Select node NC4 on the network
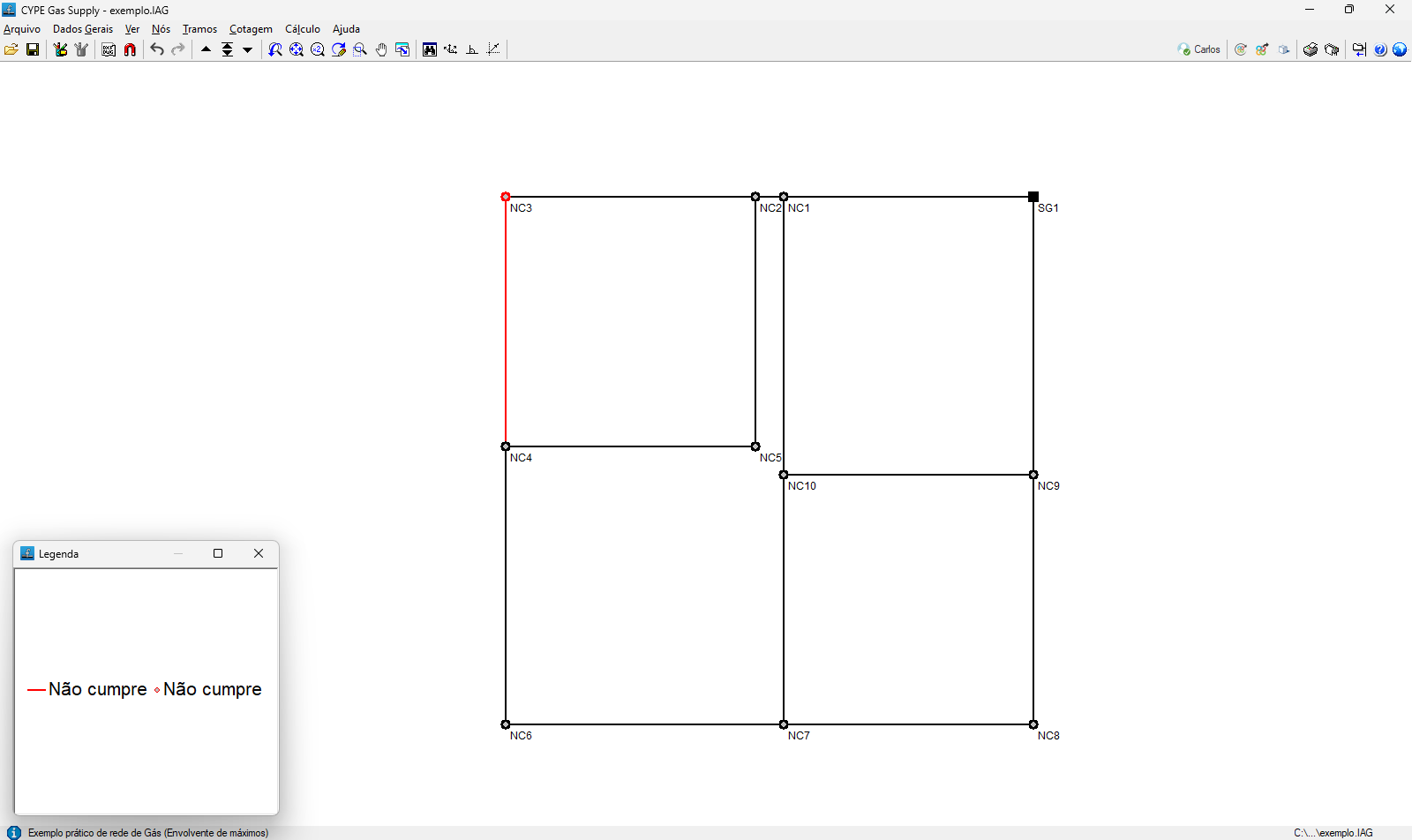This screenshot has height=840, width=1412. (x=506, y=446)
